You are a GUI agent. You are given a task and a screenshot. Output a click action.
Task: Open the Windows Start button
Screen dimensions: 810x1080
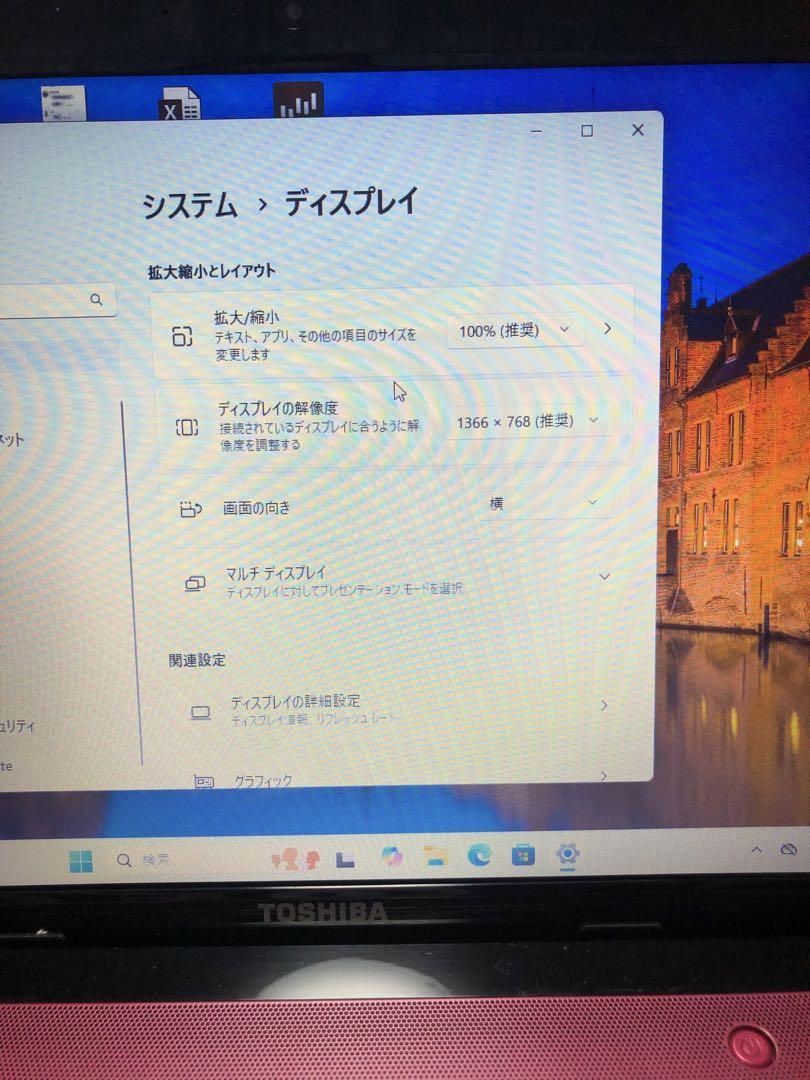[81, 861]
